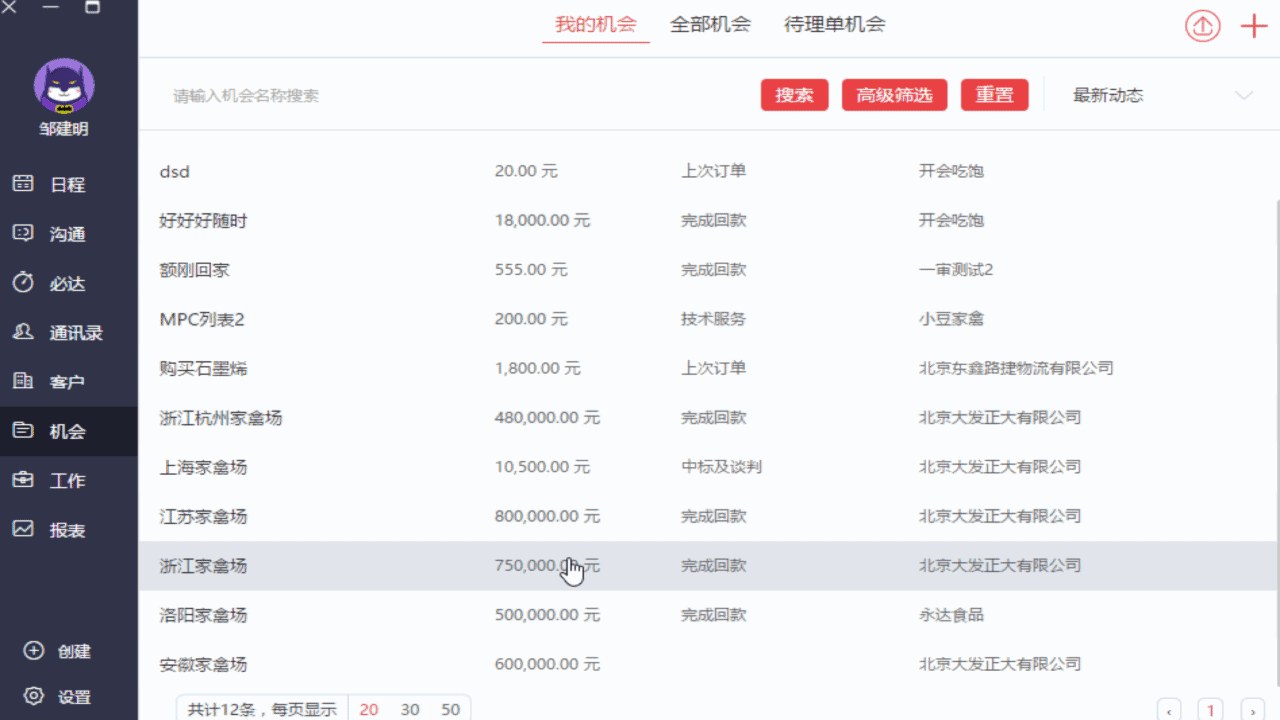Image resolution: width=1280 pixels, height=720 pixels.
Task: Click the 高级筛选 advanced filter button
Action: tap(894, 95)
